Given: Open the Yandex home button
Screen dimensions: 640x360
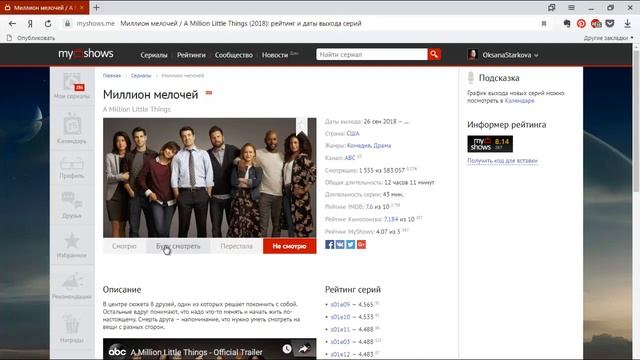Looking at the screenshot, I should (30, 24).
